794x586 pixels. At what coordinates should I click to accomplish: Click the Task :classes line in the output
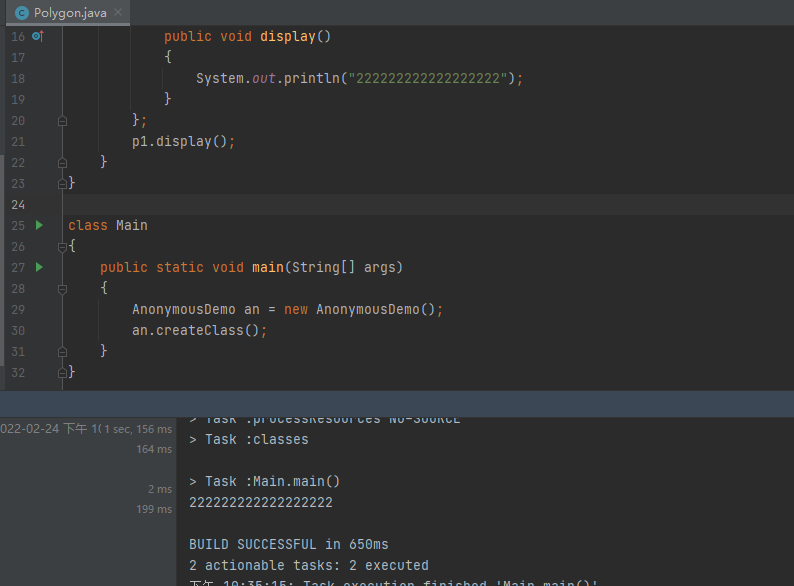(249, 439)
